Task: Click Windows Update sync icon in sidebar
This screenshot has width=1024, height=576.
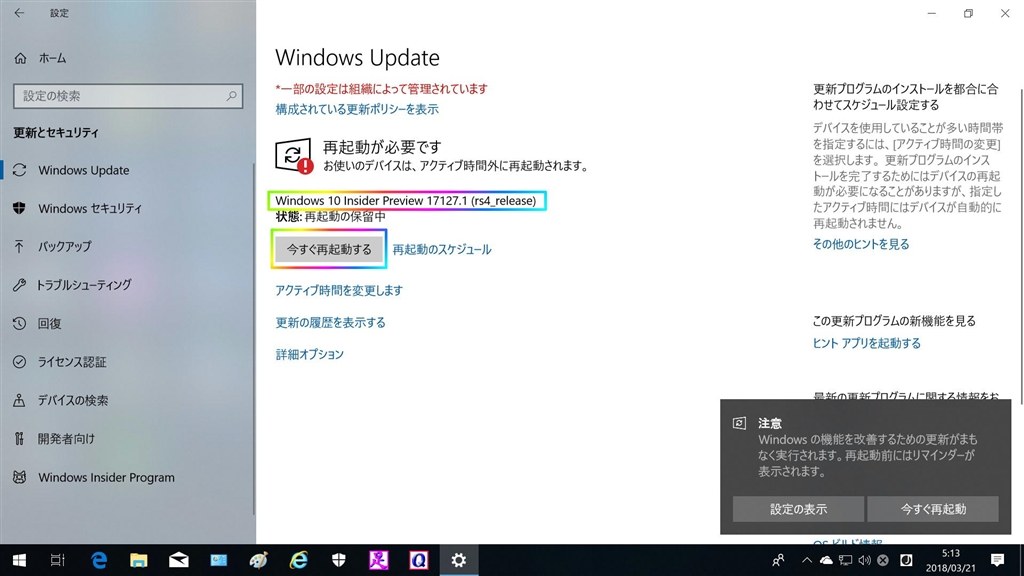Action: 20,170
